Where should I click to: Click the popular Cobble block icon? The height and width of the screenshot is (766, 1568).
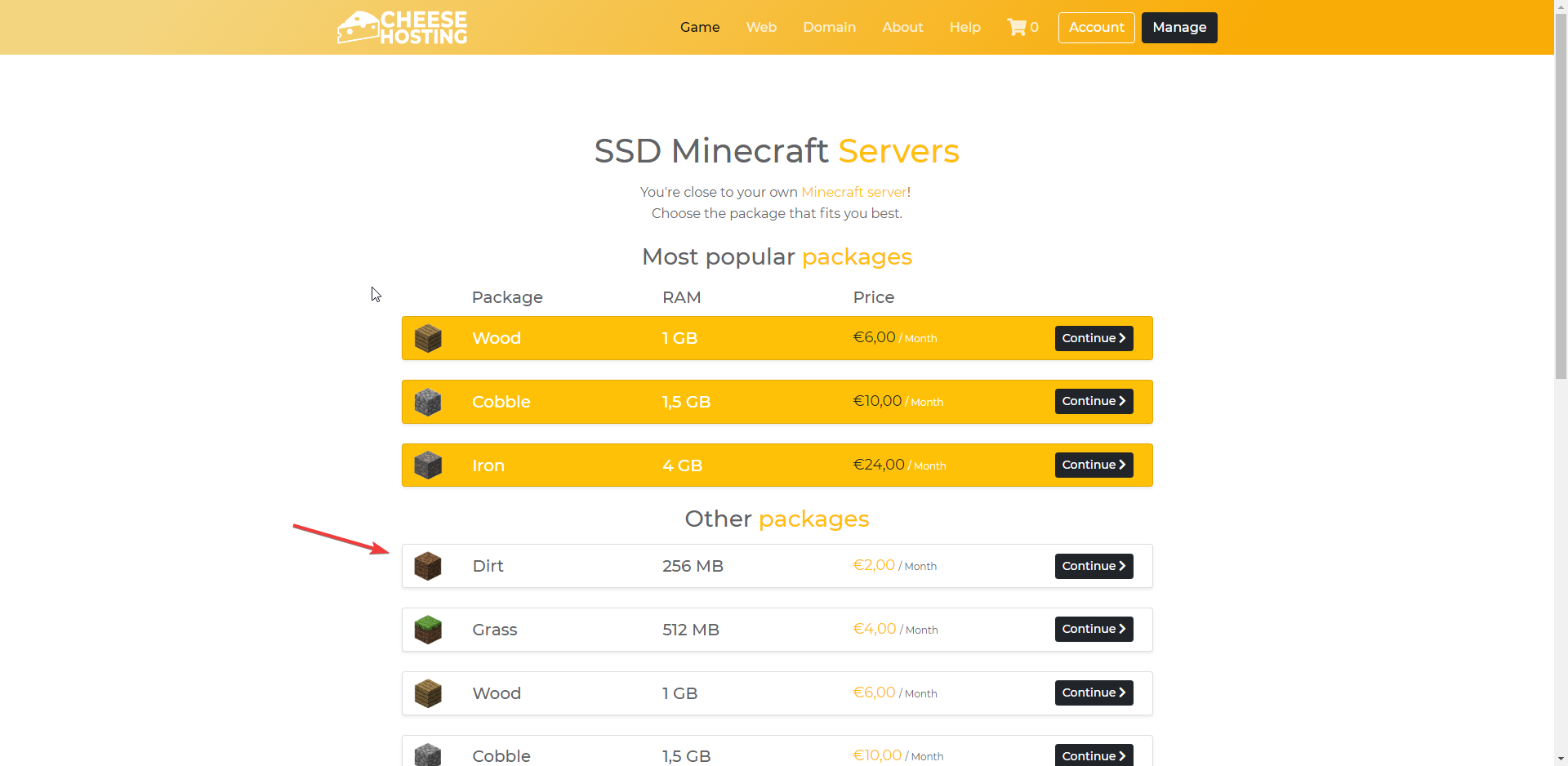pyautogui.click(x=428, y=402)
